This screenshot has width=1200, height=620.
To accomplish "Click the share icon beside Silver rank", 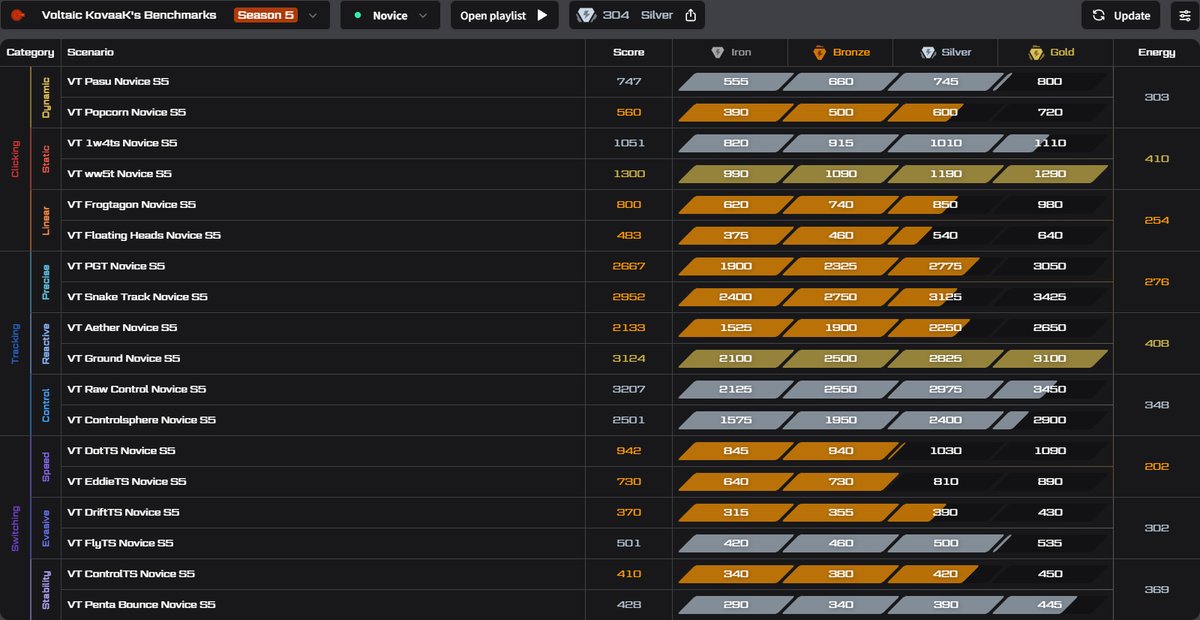I will tap(690, 15).
